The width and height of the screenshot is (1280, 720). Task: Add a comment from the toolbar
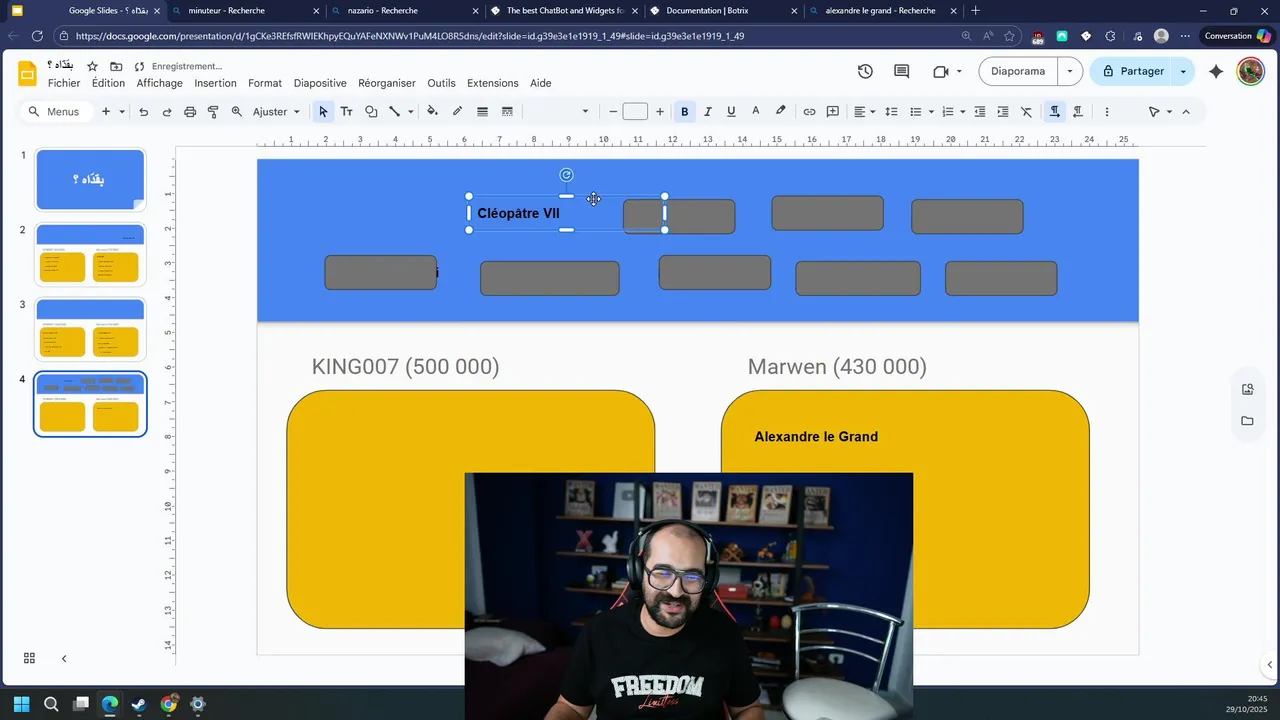click(832, 112)
